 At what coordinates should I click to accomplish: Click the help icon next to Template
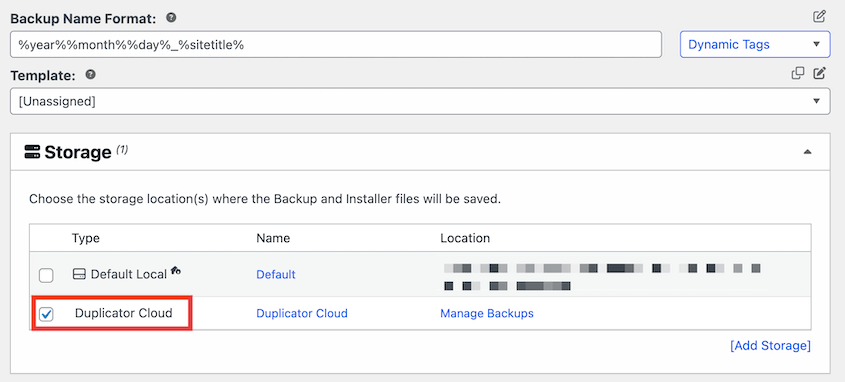[x=91, y=75]
